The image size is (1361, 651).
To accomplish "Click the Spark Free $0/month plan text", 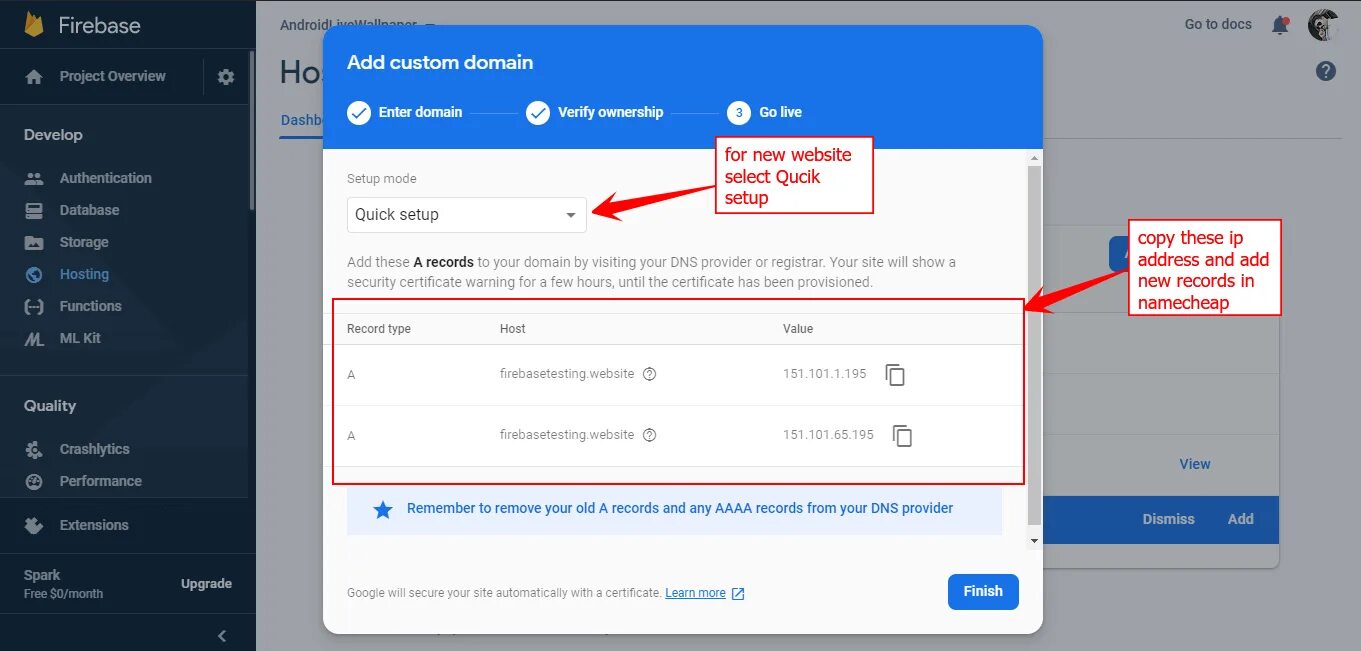I will tap(63, 585).
